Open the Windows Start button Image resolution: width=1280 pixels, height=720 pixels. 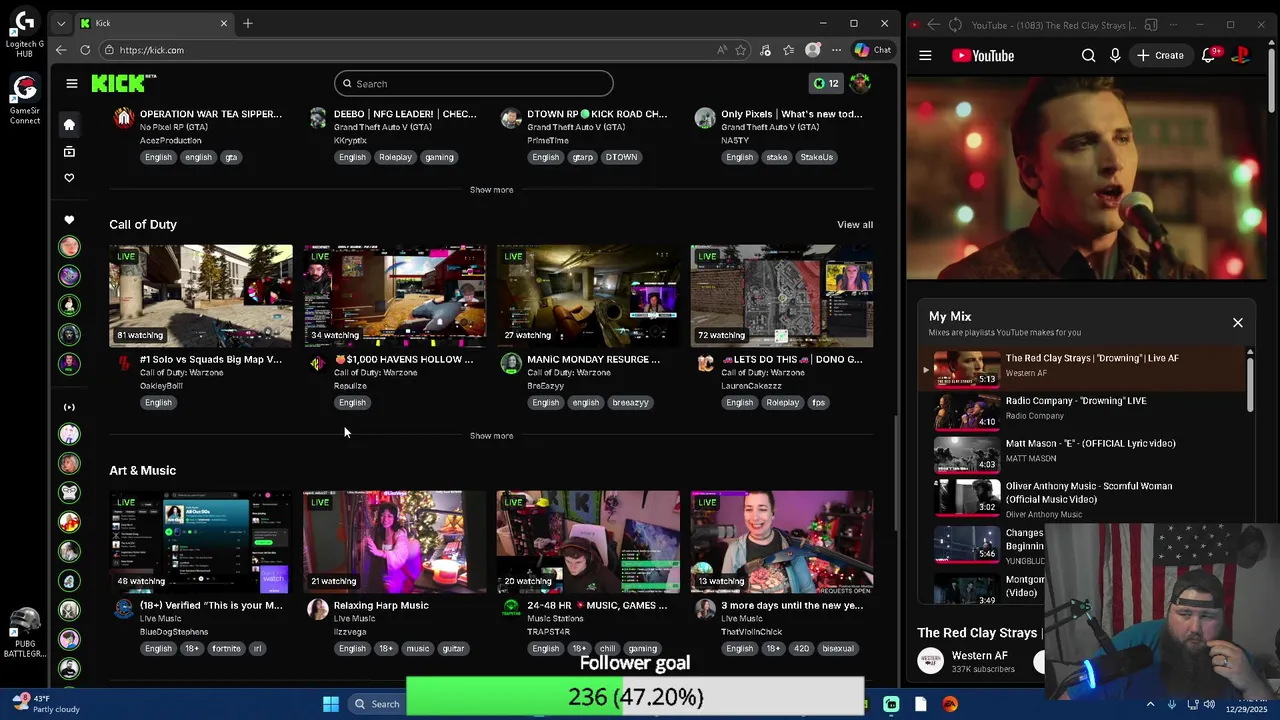(331, 704)
